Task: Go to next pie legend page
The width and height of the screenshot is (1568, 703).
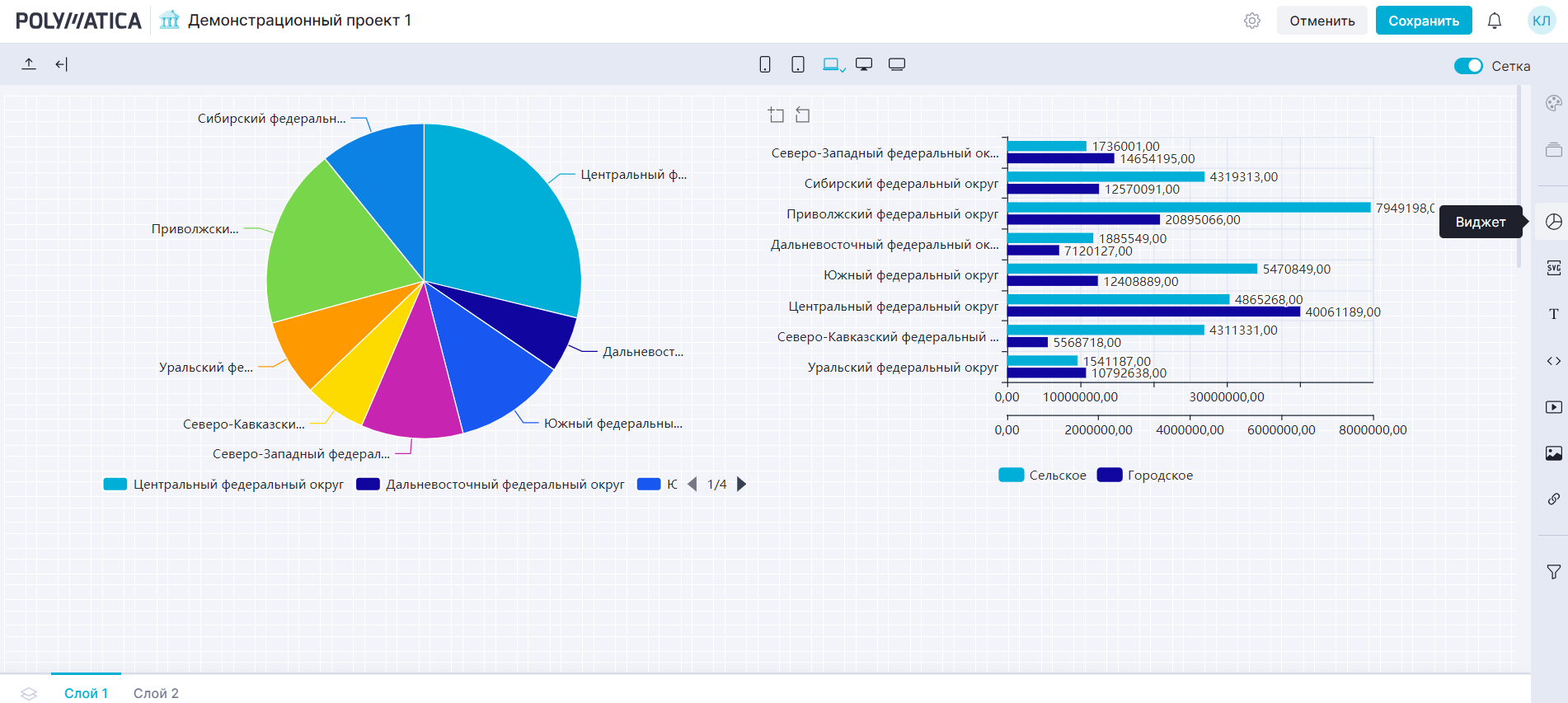Action: [x=741, y=485]
